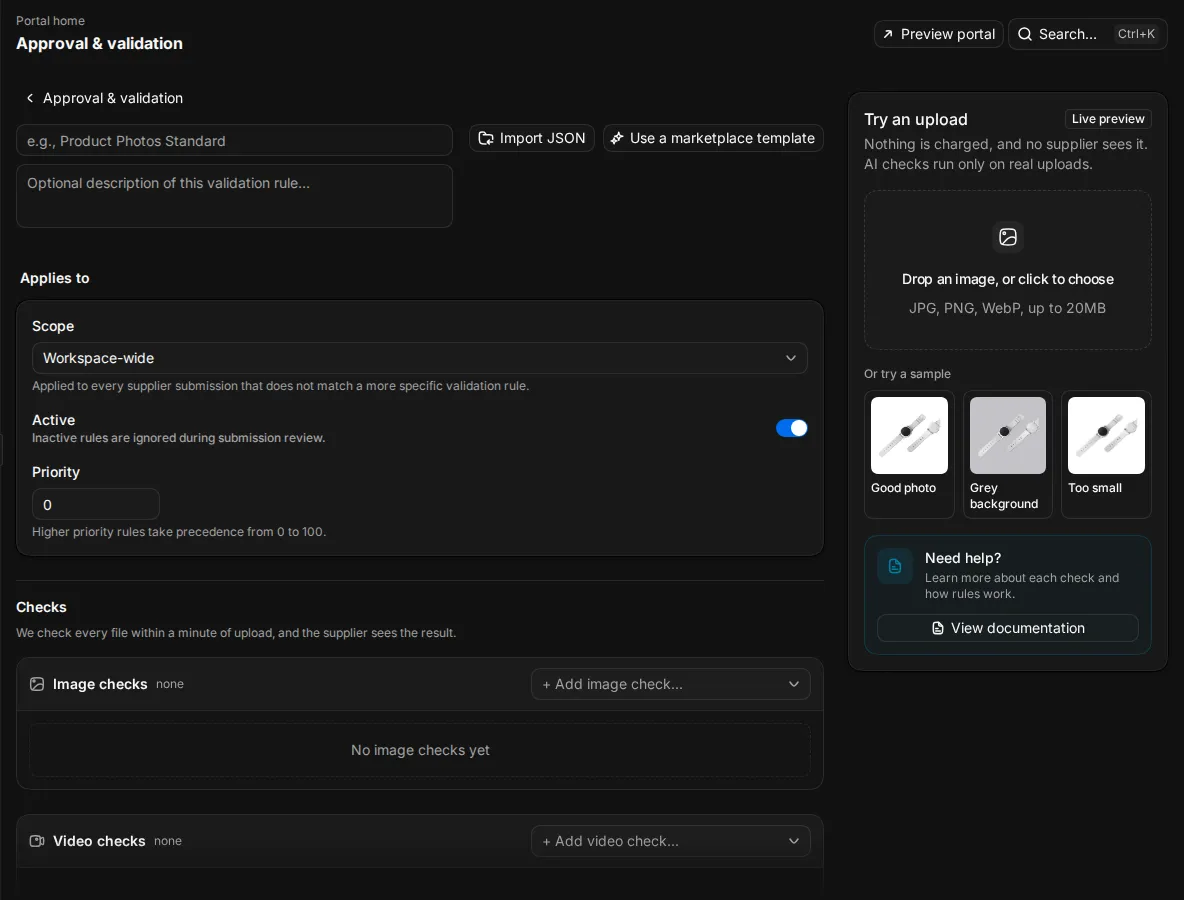Click the Need help document icon
The height and width of the screenshot is (900, 1184).
(895, 566)
